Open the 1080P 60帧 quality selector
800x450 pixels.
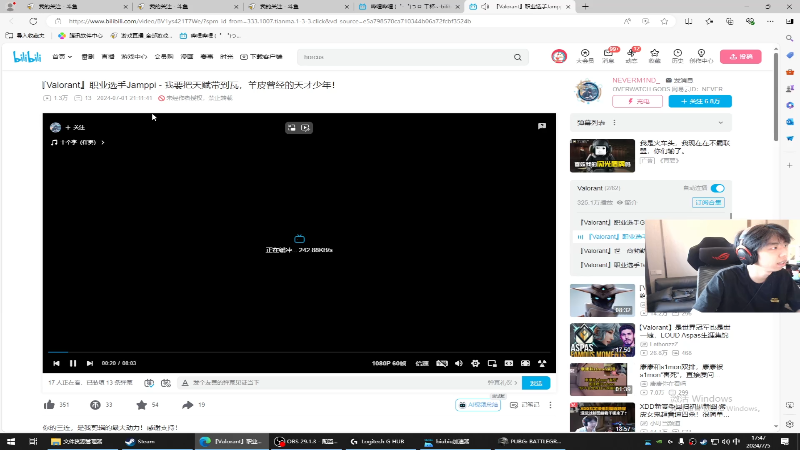[x=389, y=363]
